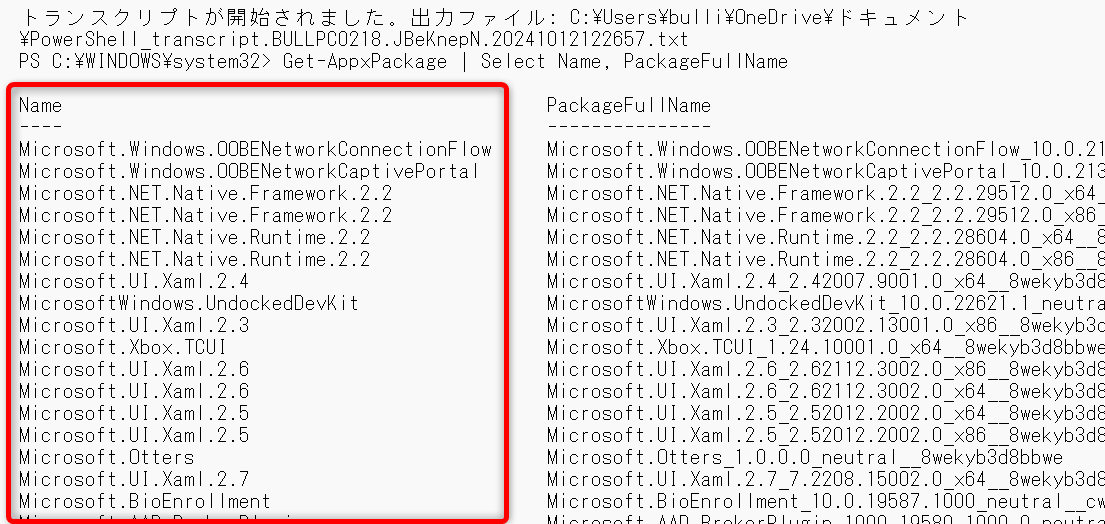Click the UI.Xaml.2.4_2.42007.9001.0_x64 full package name
The image size is (1105, 524).
click(826, 281)
